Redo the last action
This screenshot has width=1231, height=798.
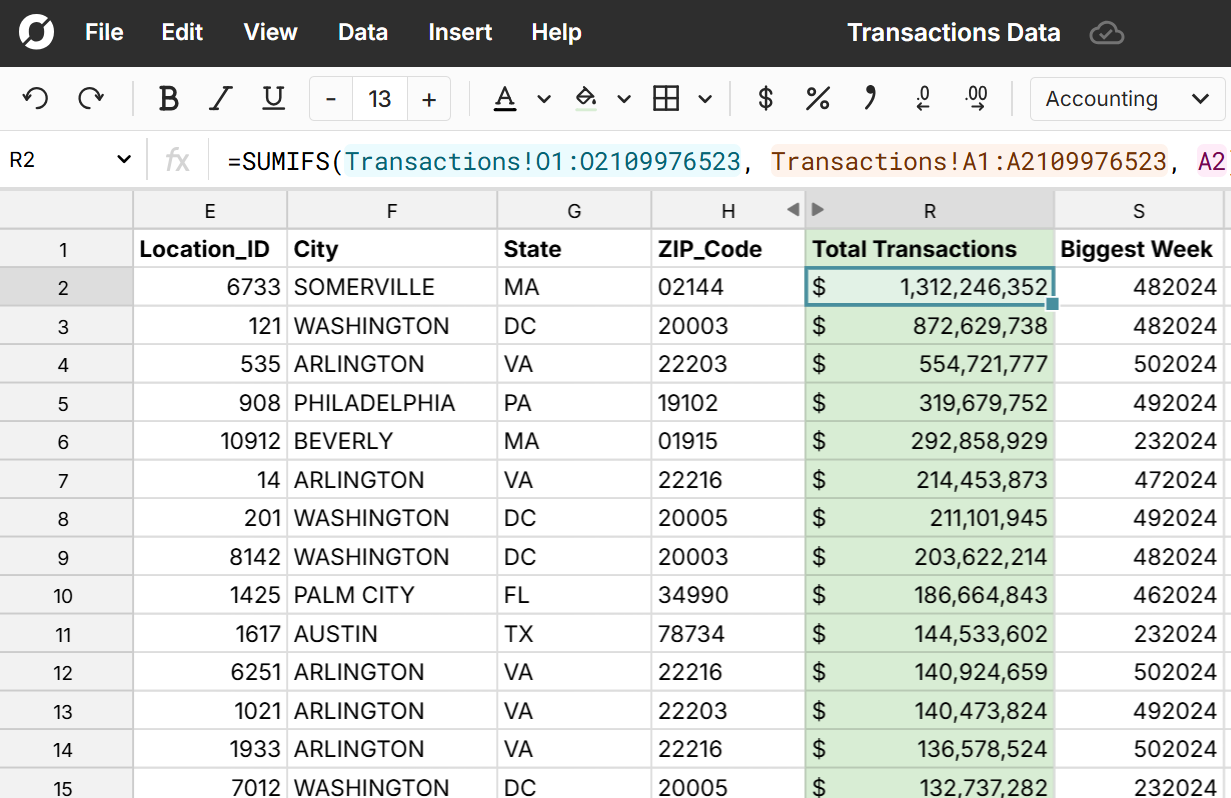coord(92,98)
